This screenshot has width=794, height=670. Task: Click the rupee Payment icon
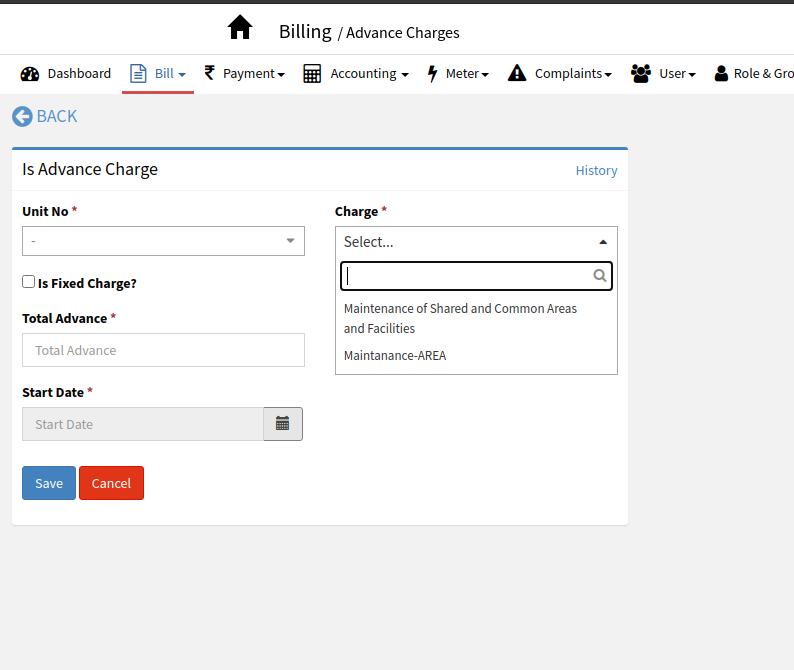[210, 73]
